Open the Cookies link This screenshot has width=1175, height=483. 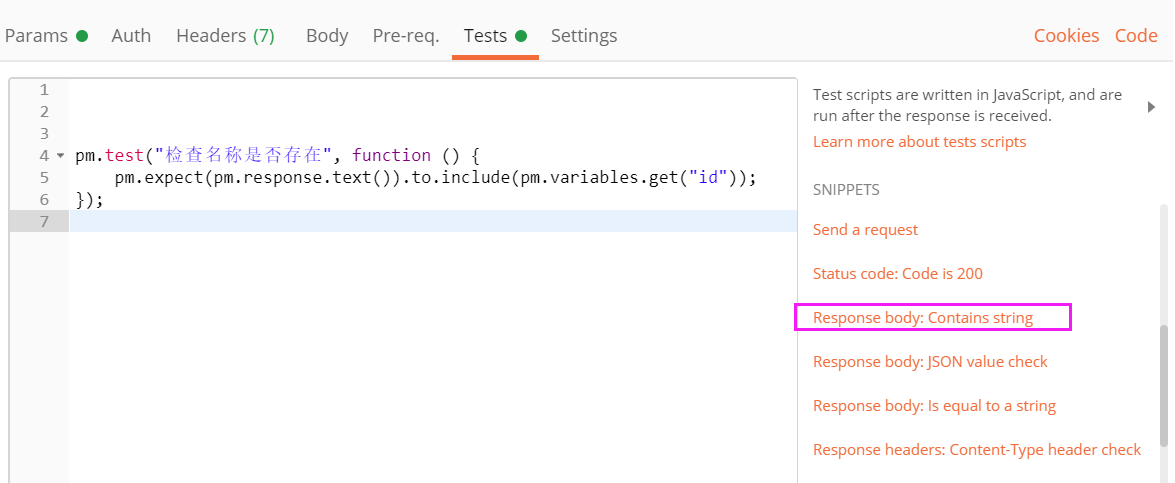click(1066, 36)
